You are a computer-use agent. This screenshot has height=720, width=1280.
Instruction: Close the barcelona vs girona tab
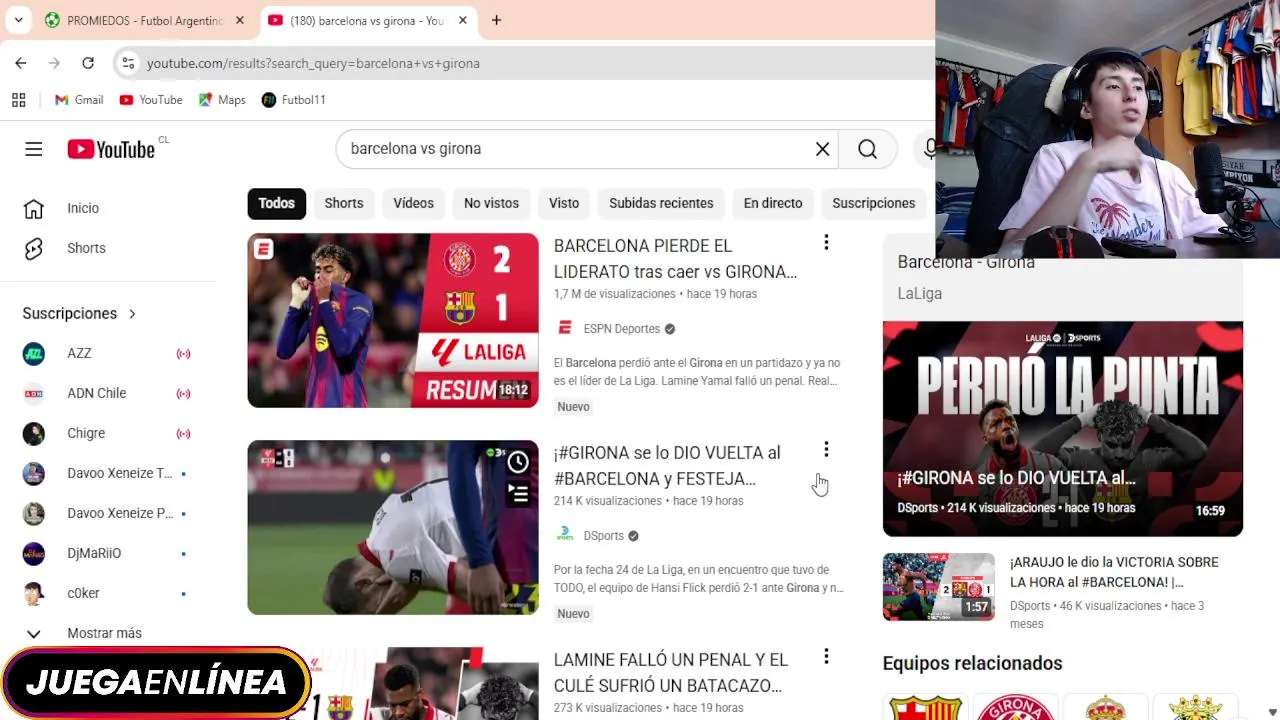click(462, 20)
